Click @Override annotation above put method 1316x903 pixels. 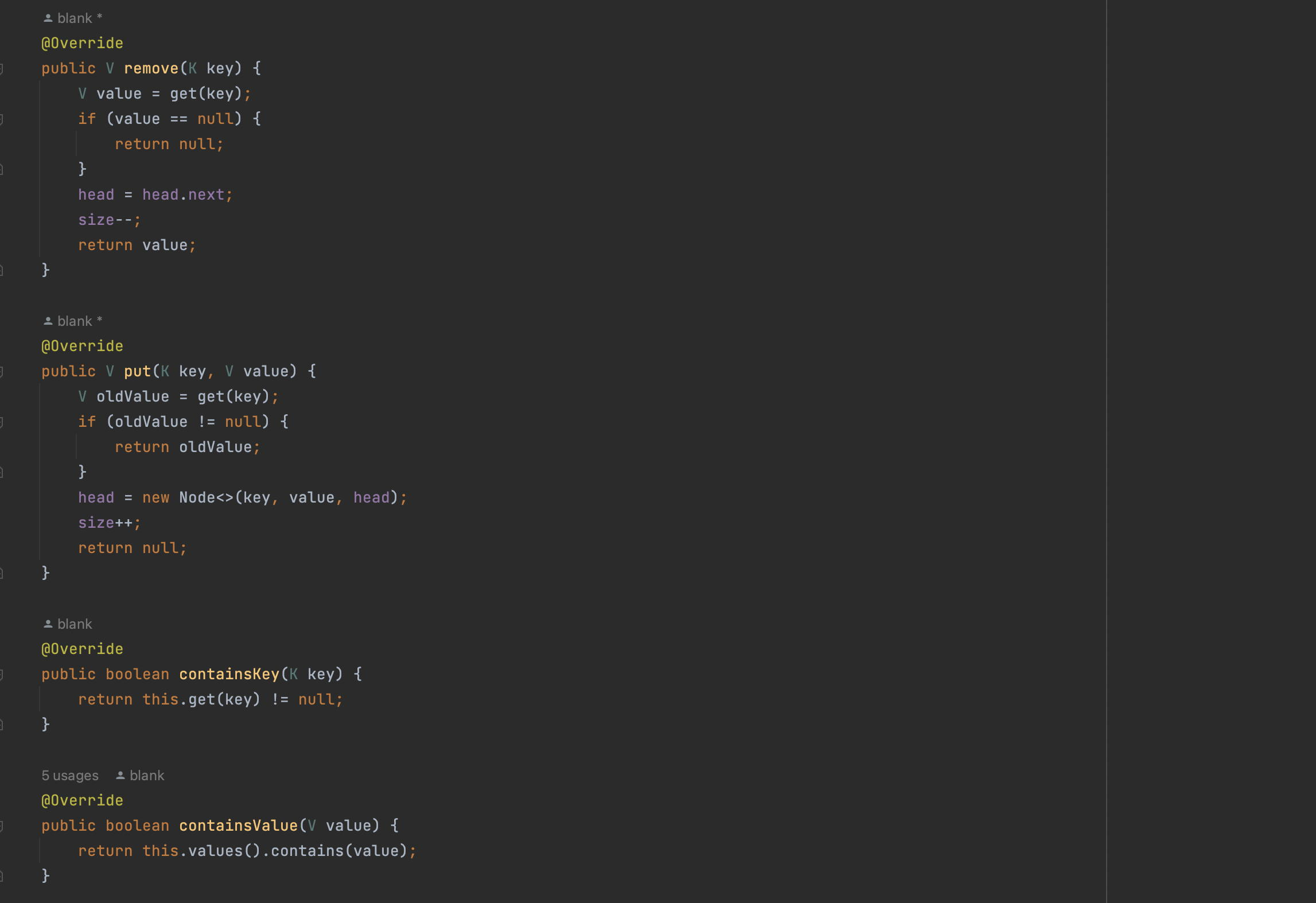[x=83, y=347]
